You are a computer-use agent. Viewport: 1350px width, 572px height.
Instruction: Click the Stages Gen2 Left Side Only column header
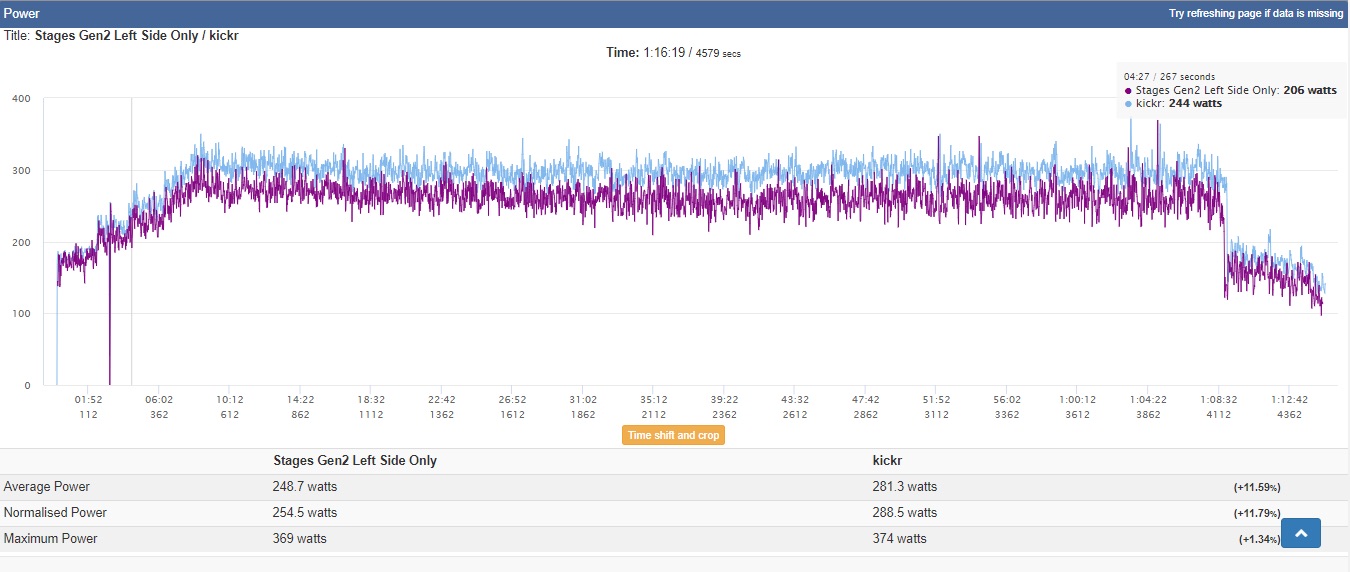(x=355, y=461)
